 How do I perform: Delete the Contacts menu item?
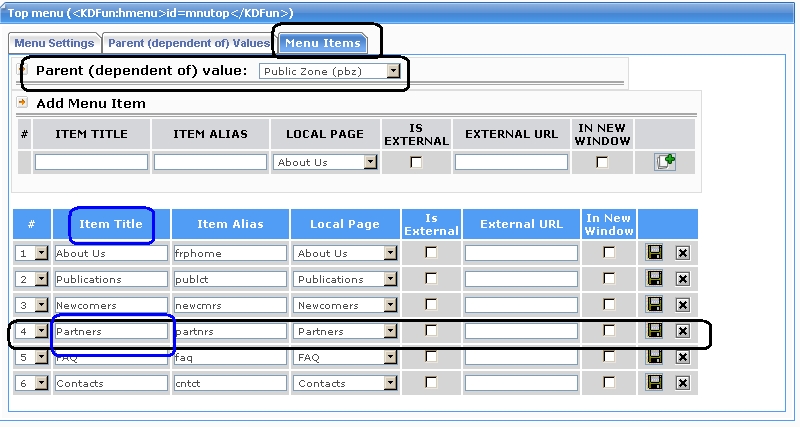coord(683,383)
